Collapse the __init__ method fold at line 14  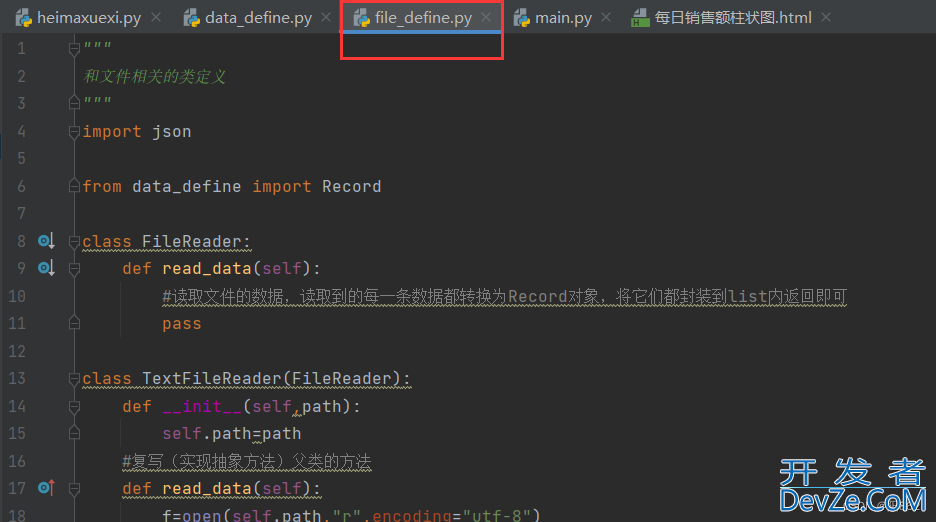click(x=74, y=407)
